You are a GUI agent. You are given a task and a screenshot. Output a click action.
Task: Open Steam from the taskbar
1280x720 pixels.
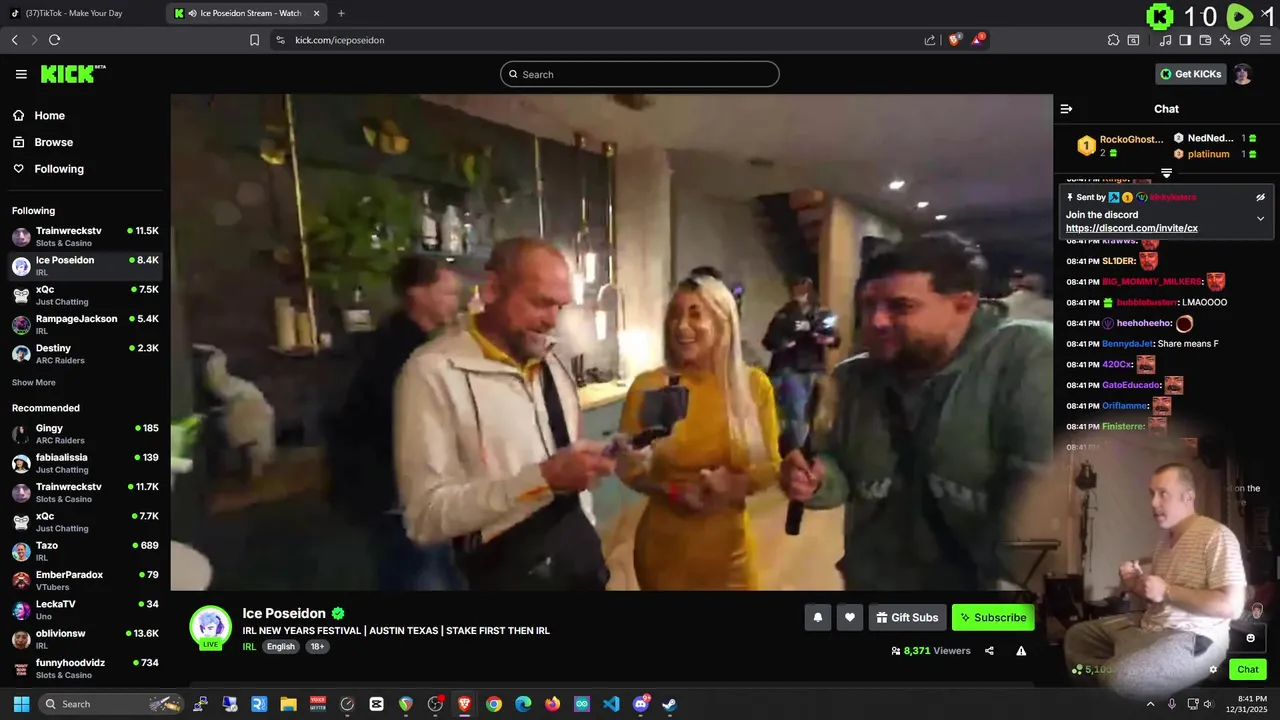pos(669,704)
